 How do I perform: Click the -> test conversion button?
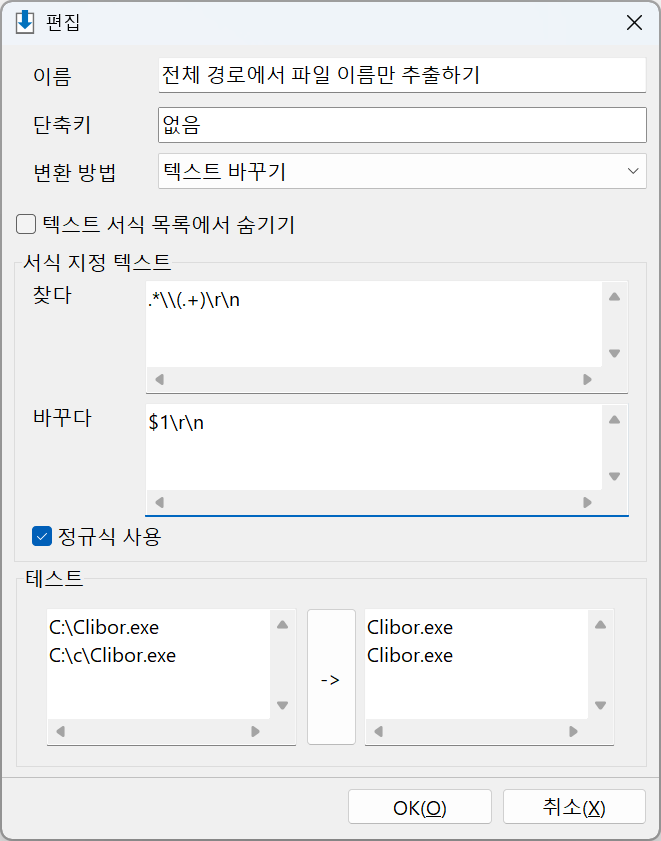(331, 677)
